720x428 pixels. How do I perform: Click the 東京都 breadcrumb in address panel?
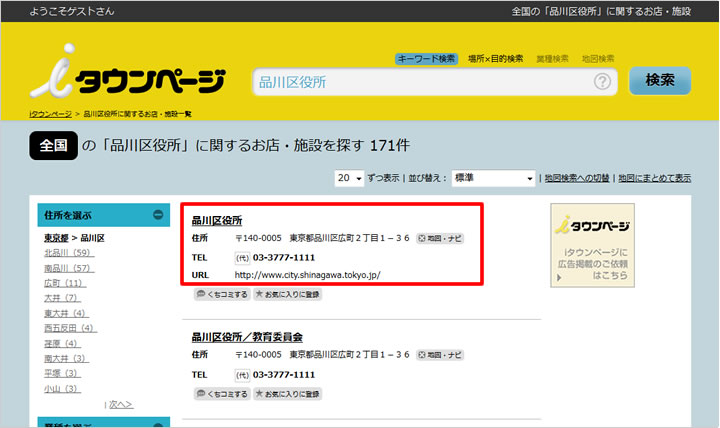click(56, 238)
